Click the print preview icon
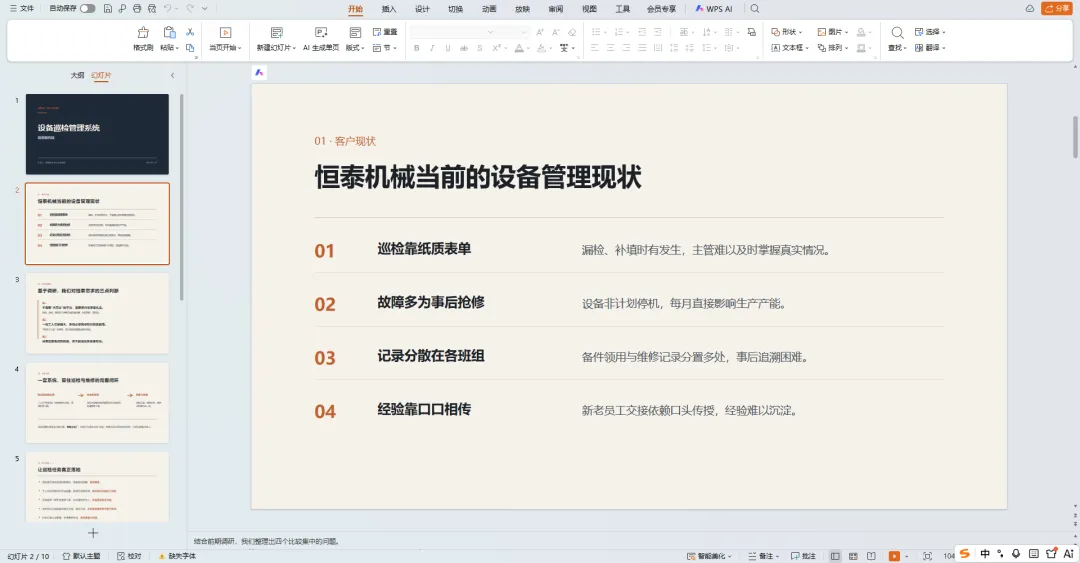The width and height of the screenshot is (1080, 563). coord(152,8)
